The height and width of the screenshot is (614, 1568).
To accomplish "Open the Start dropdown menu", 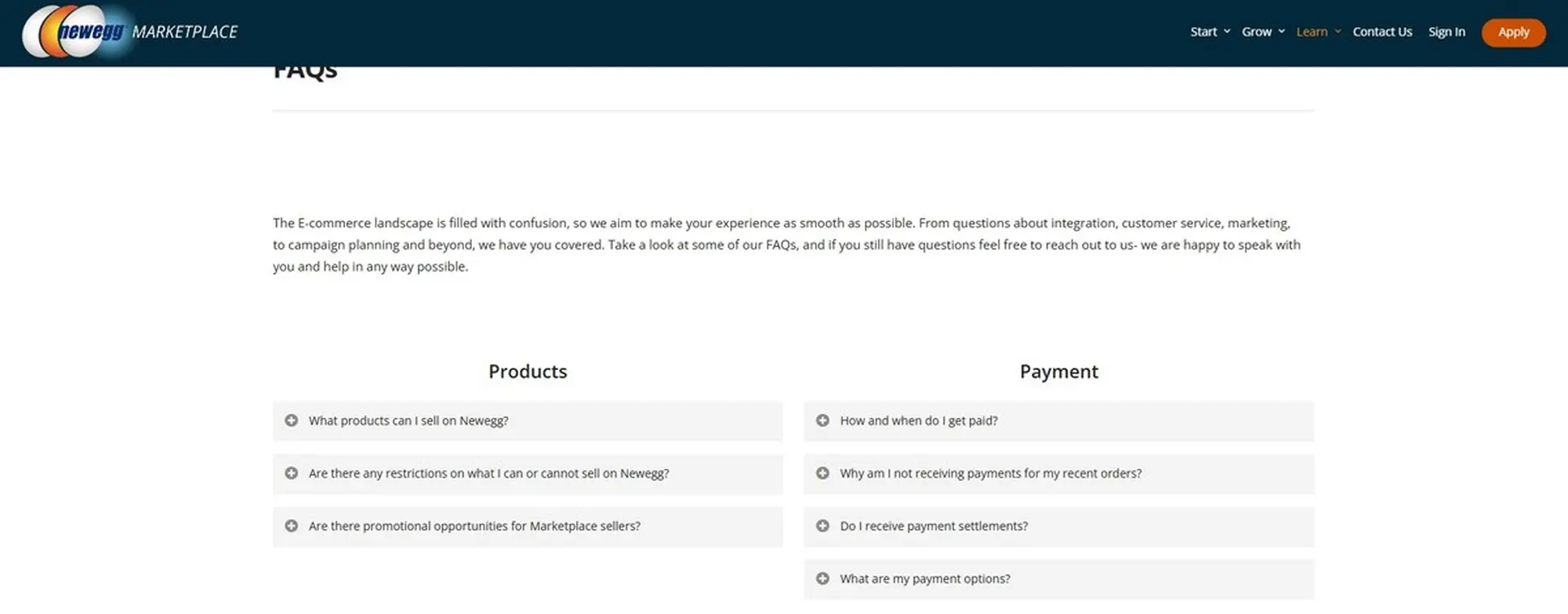I will pyautogui.click(x=1210, y=32).
